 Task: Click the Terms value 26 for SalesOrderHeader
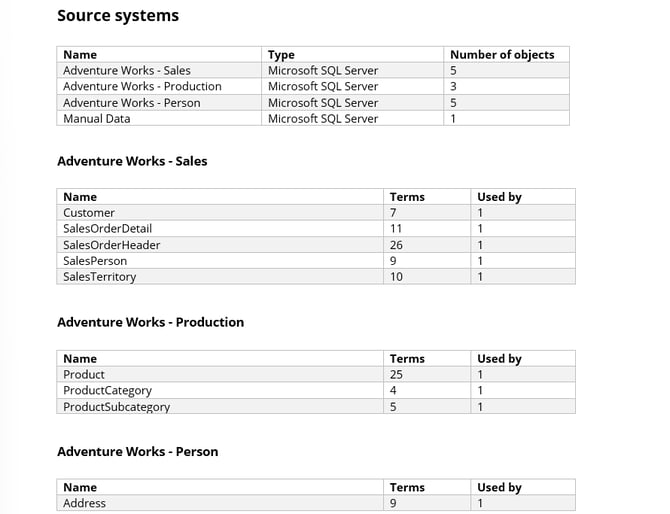[x=396, y=245]
